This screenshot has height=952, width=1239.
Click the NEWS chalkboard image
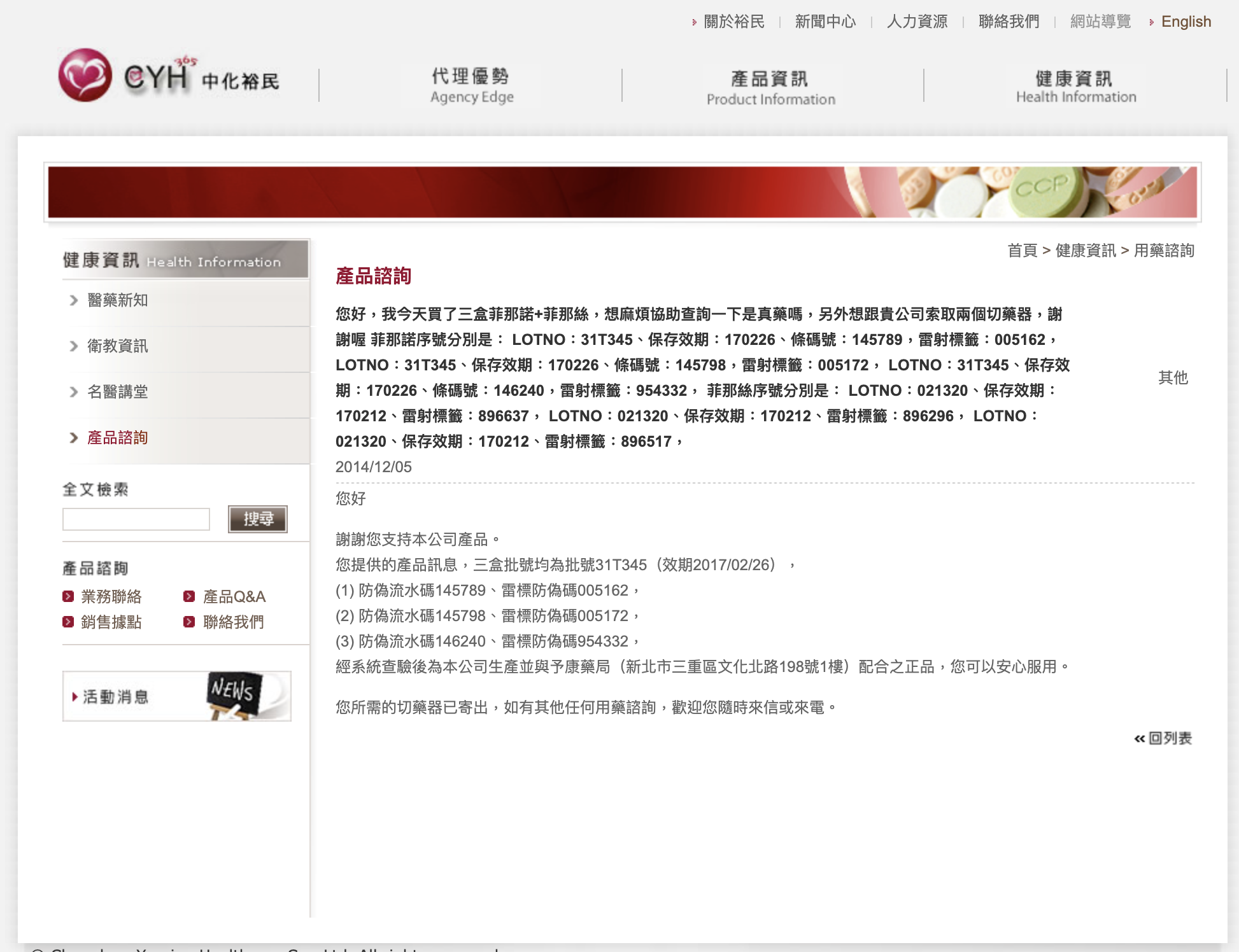tap(234, 695)
